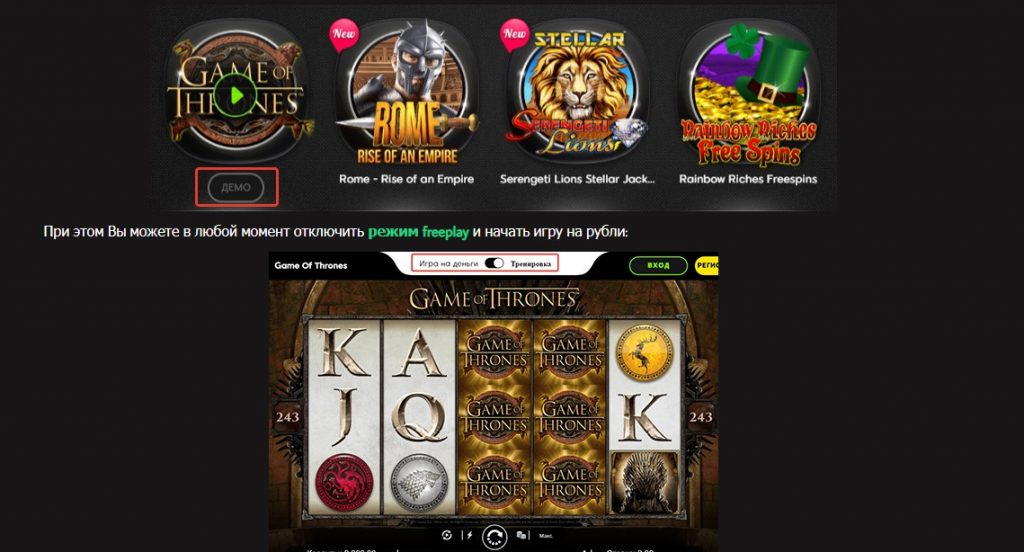
Task: Click Rainbow Riches Freespins caption
Action: (x=748, y=179)
